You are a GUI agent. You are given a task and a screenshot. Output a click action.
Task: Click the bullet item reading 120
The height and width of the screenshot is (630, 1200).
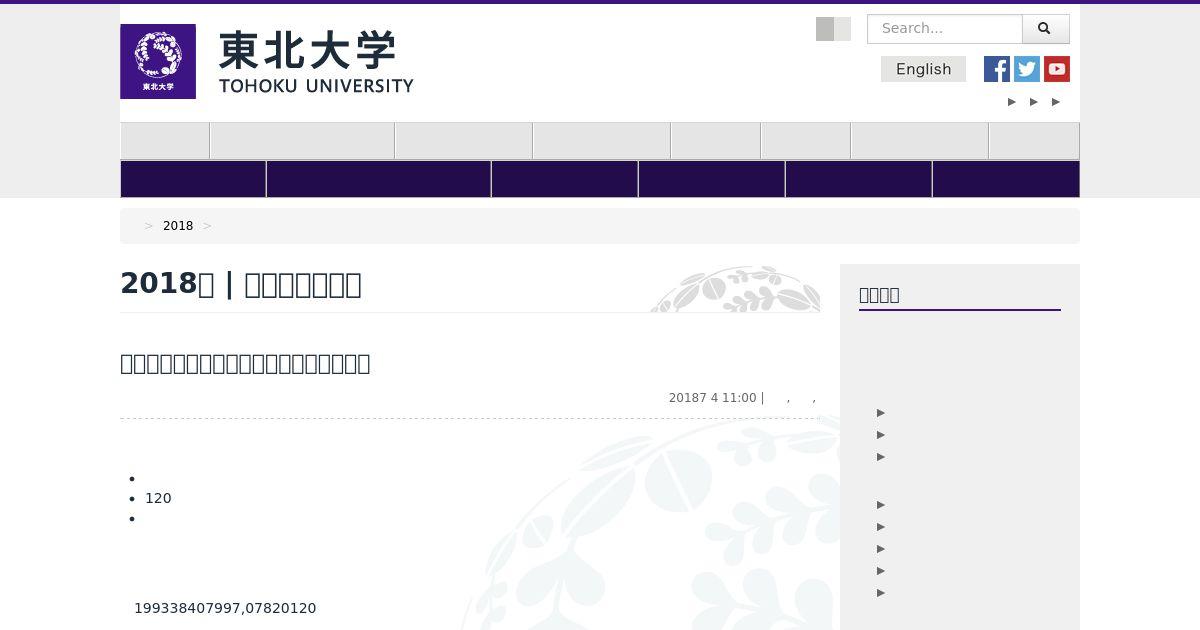[158, 498]
